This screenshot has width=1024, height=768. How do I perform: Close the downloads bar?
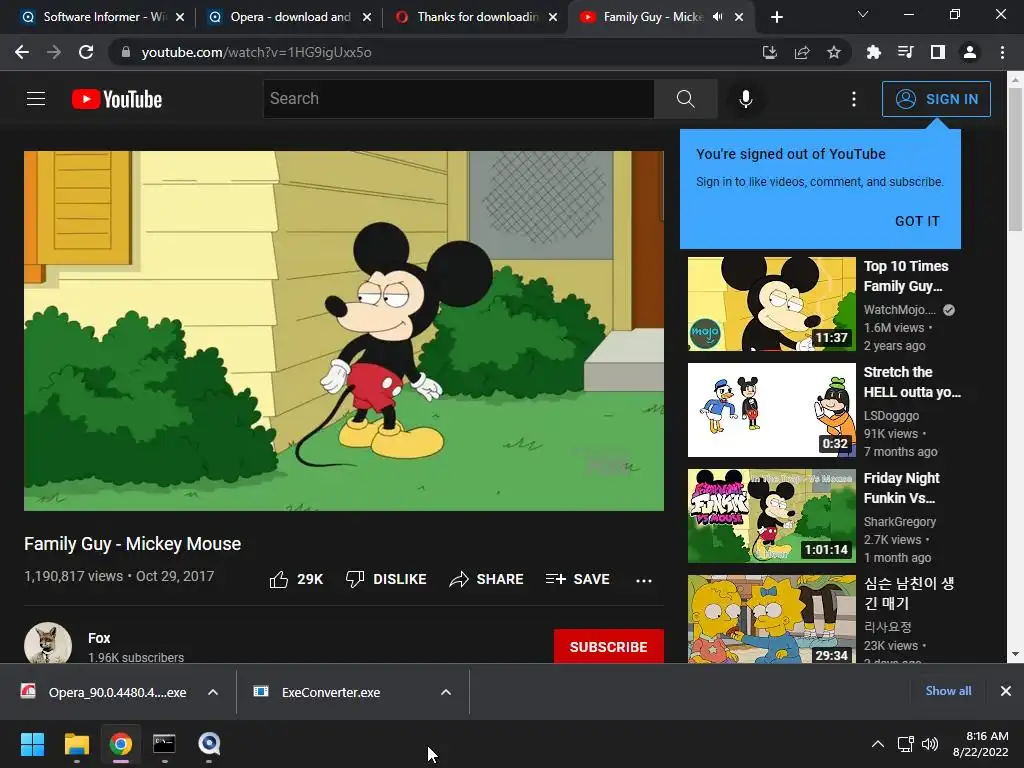coord(1006,691)
